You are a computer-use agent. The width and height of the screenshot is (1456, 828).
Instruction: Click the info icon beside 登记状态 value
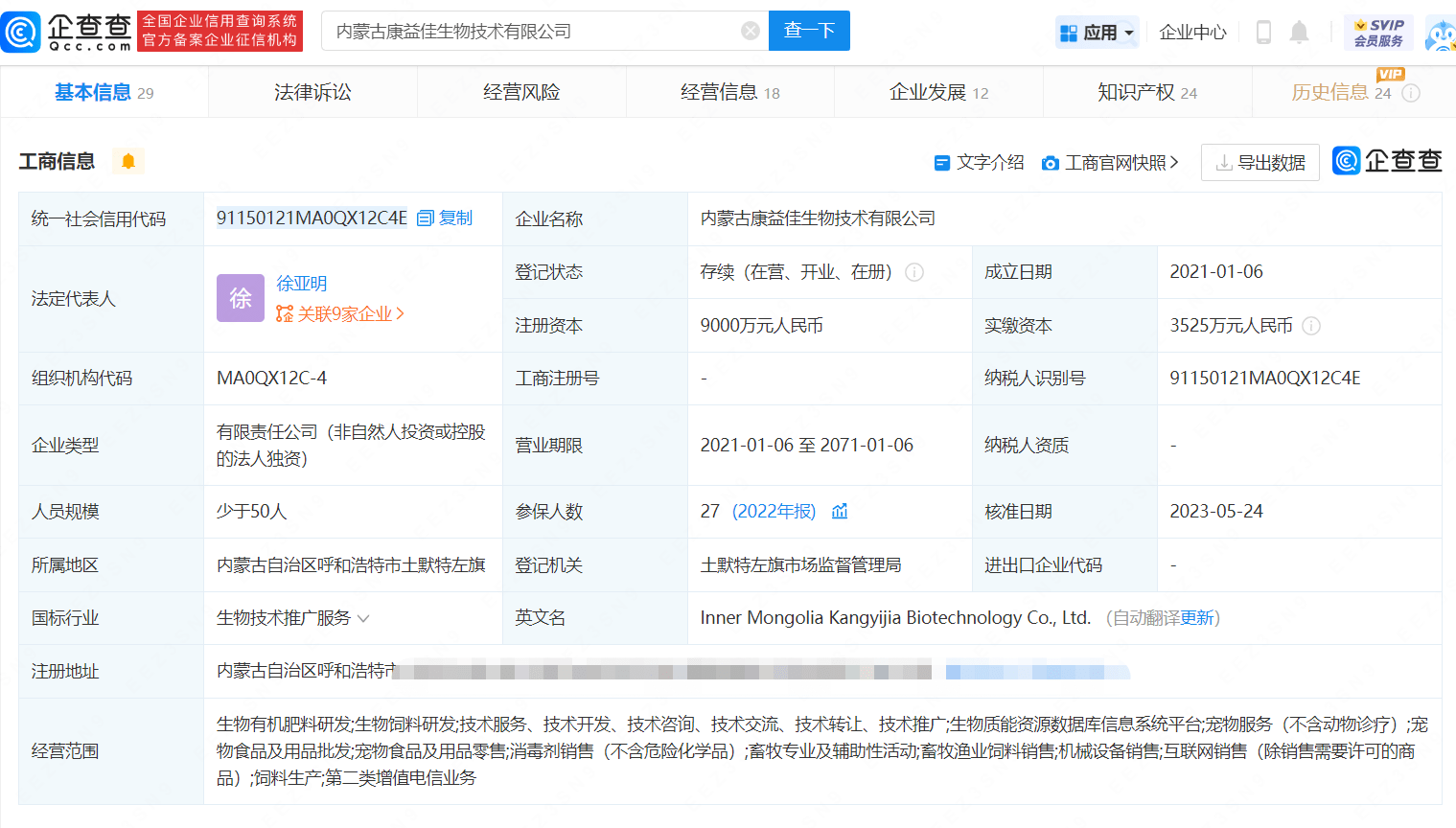(914, 272)
